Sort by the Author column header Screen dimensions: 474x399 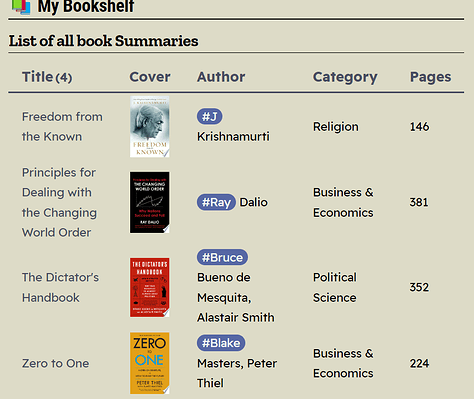(x=221, y=77)
